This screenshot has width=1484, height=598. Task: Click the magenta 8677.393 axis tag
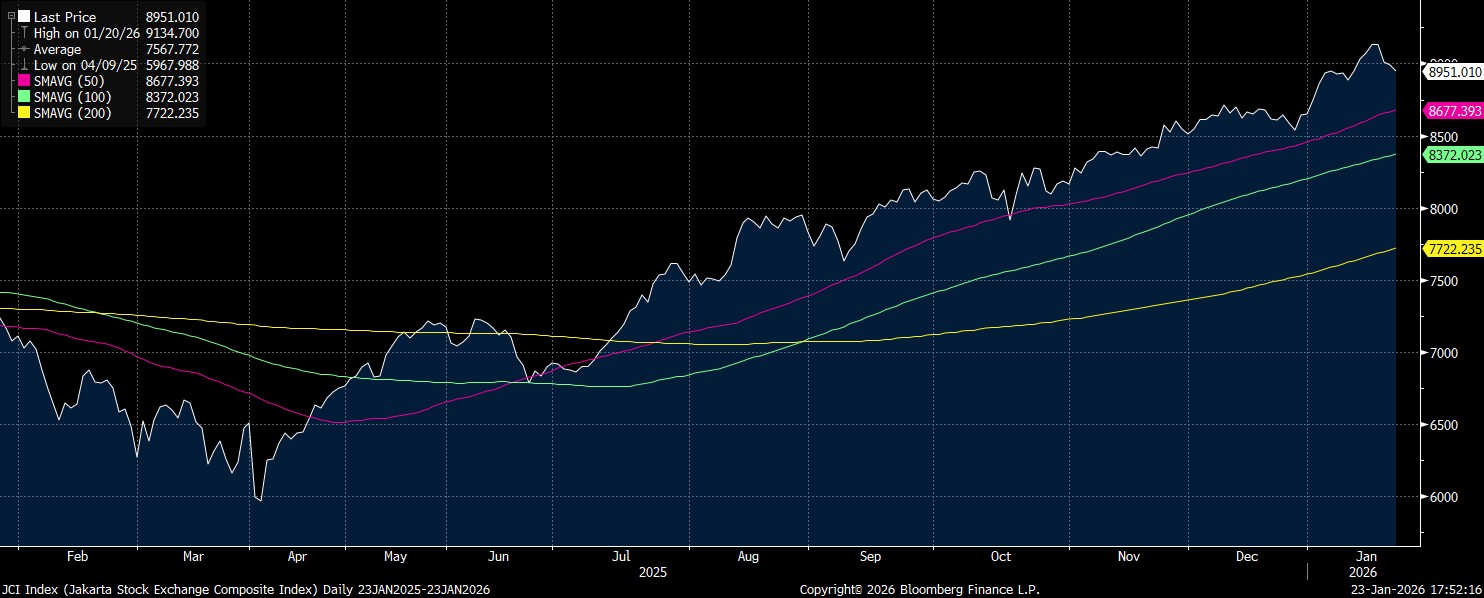1453,112
